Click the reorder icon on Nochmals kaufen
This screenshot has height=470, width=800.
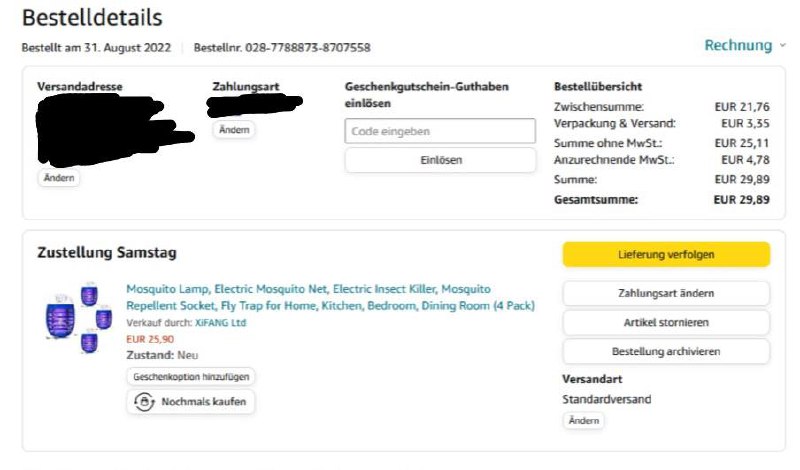143,402
